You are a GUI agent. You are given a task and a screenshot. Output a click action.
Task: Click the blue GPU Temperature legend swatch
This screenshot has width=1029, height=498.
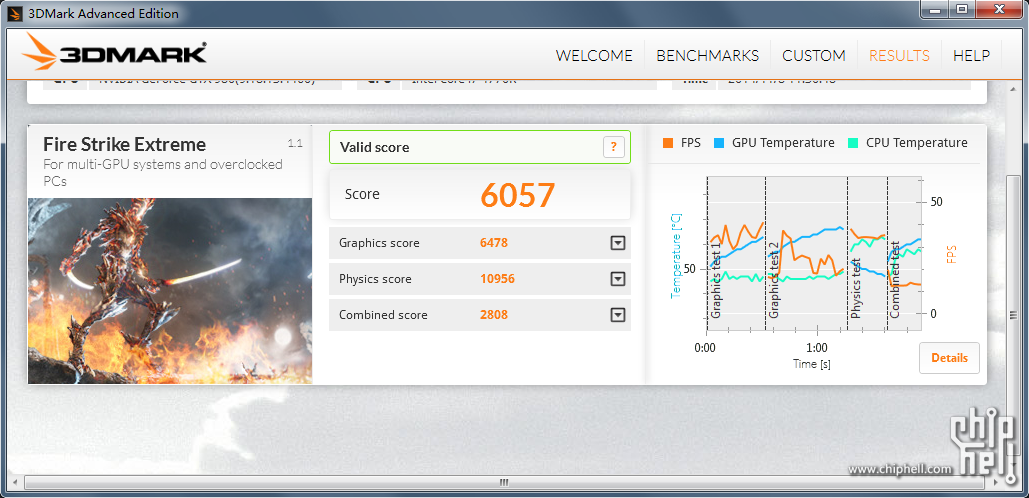[719, 143]
